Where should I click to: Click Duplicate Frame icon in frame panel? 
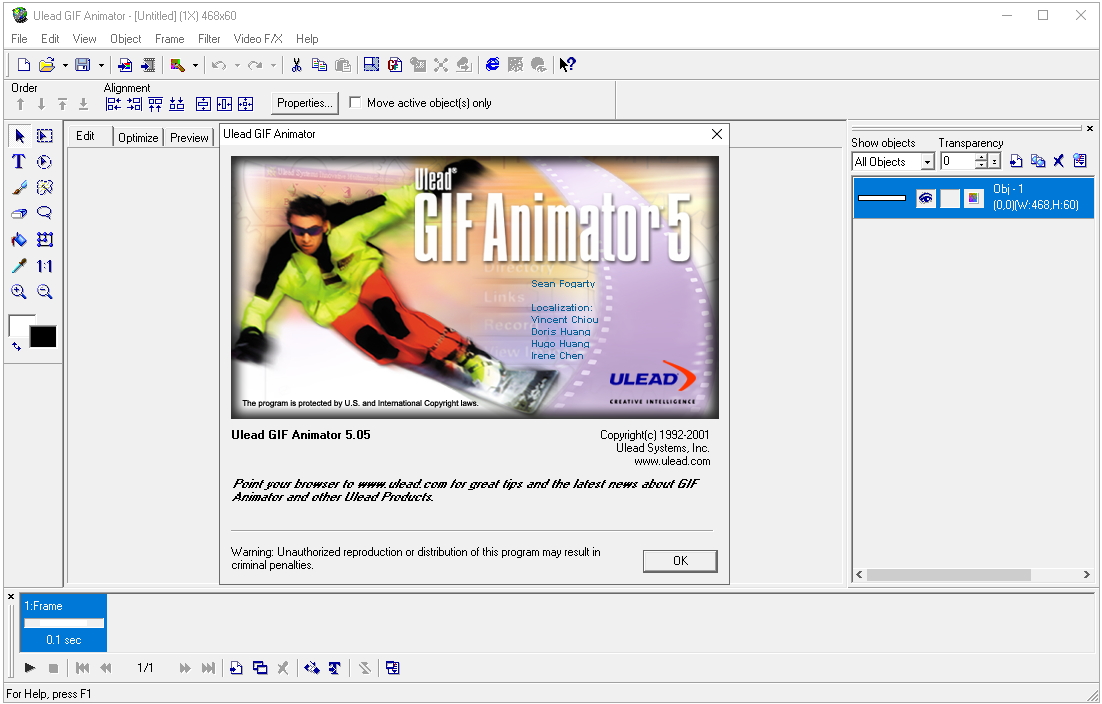coord(260,667)
